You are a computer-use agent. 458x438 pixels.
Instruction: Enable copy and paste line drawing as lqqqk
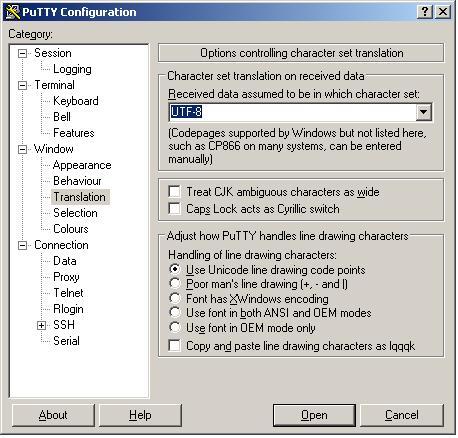point(175,346)
